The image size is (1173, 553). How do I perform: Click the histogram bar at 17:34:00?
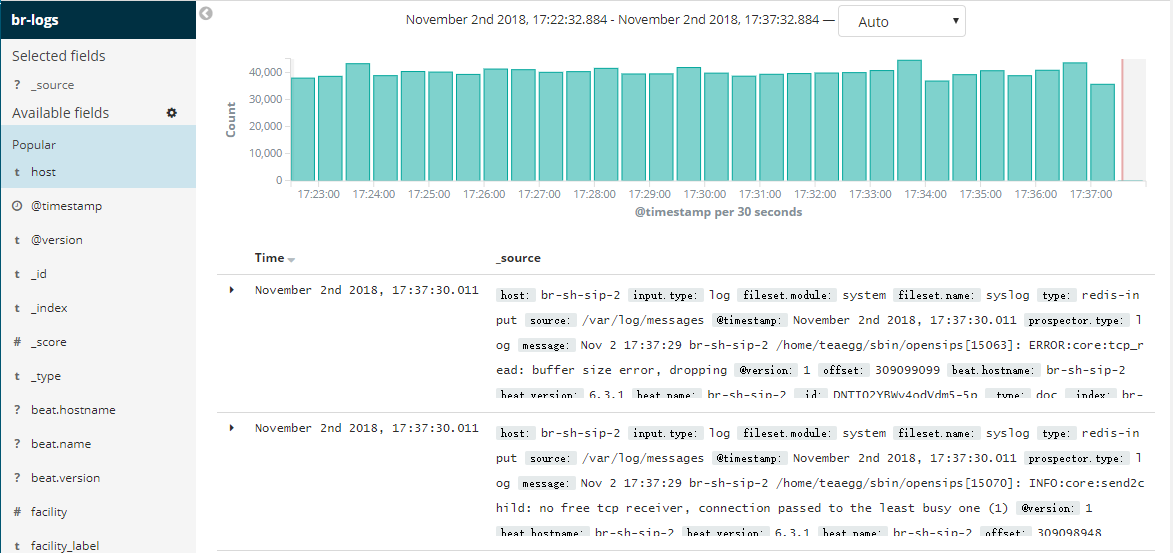pyautogui.click(x=937, y=130)
